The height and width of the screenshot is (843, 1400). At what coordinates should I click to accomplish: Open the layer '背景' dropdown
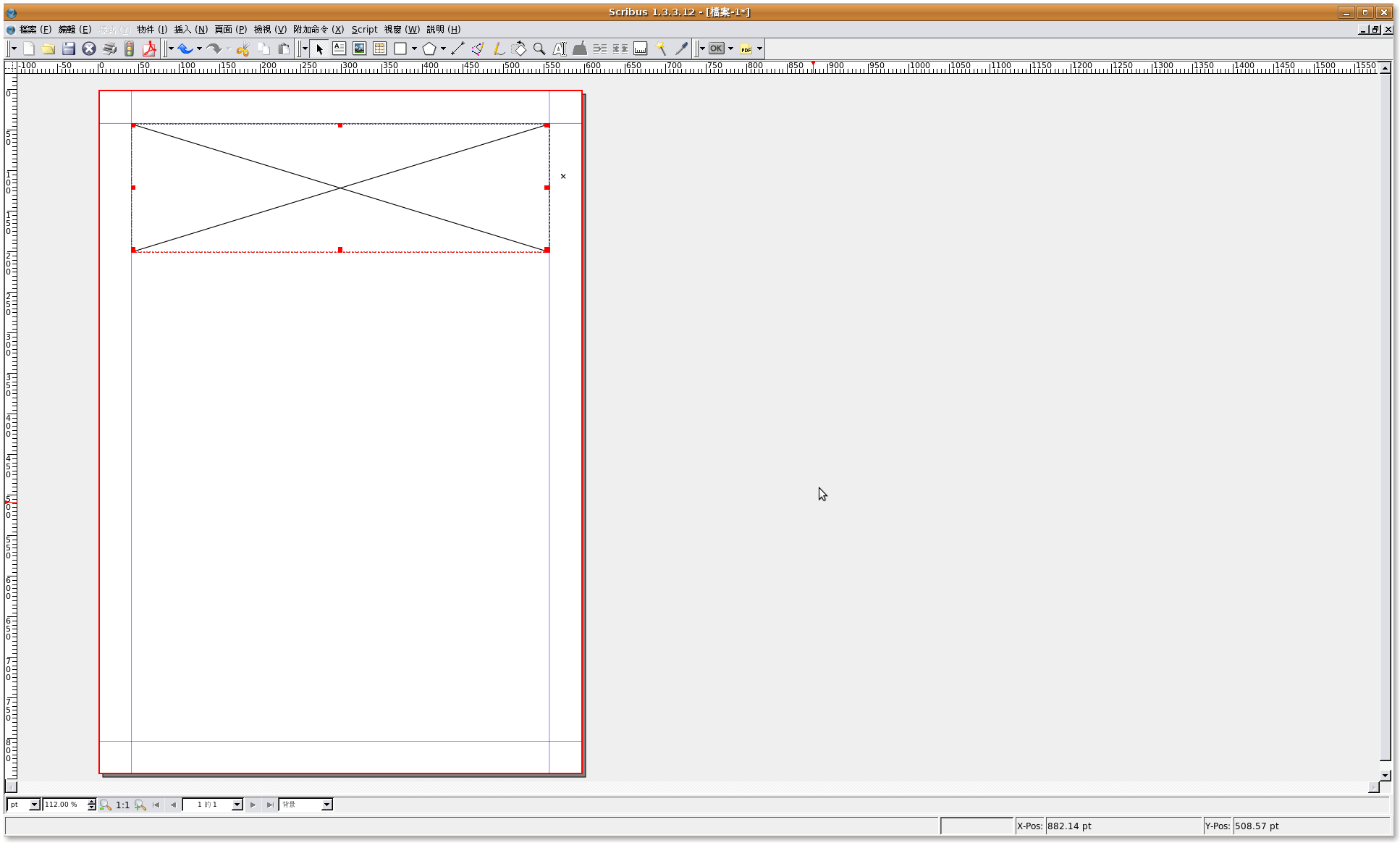(326, 805)
